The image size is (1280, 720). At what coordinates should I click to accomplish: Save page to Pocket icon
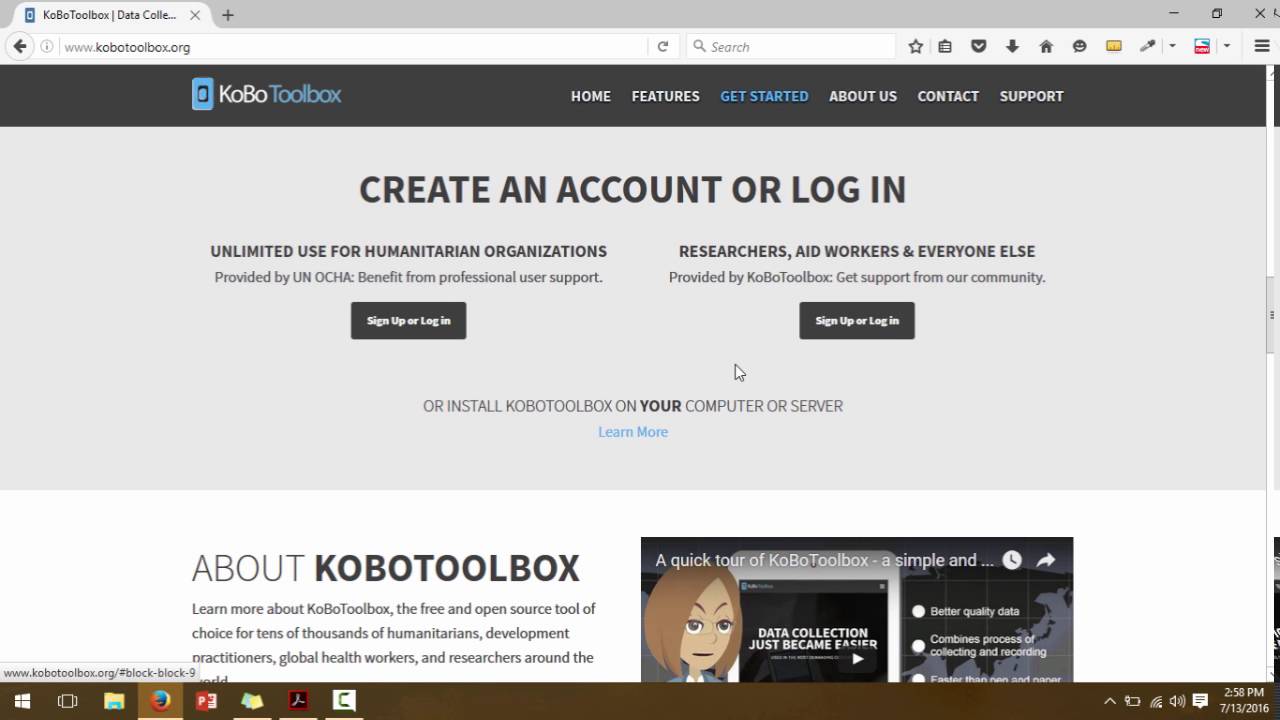click(x=979, y=46)
